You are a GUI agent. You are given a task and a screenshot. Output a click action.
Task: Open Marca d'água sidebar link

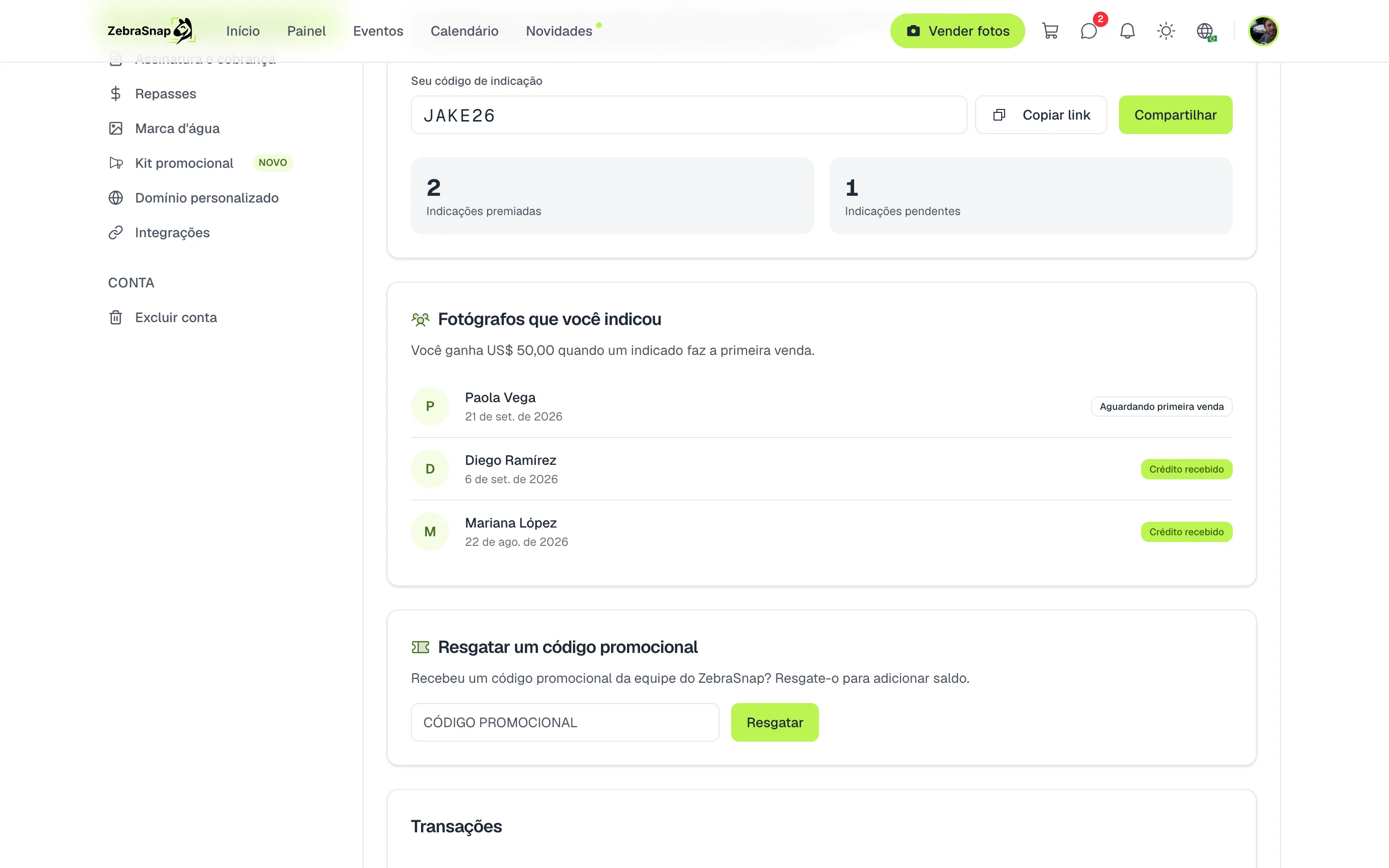pyautogui.click(x=177, y=129)
